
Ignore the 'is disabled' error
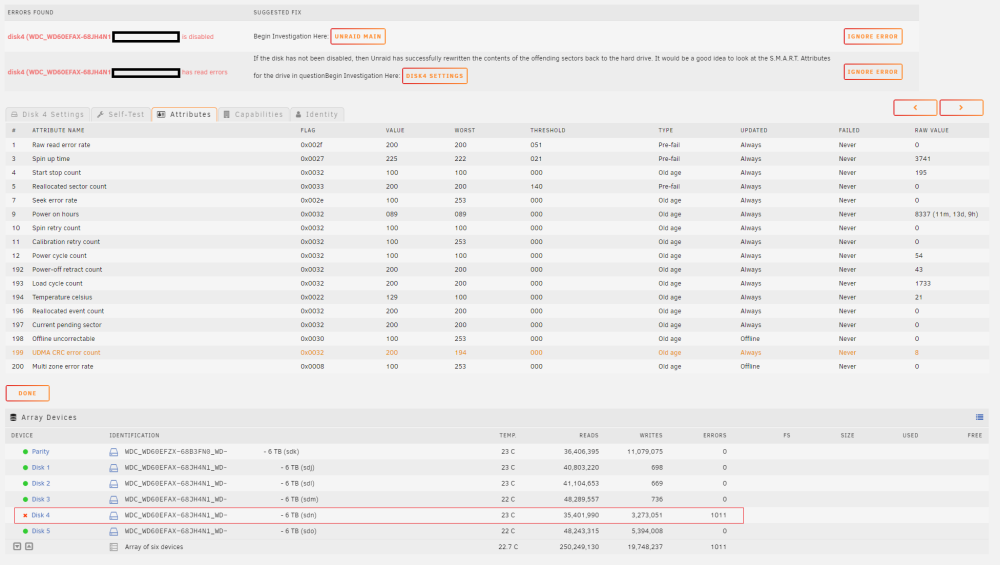(872, 36)
